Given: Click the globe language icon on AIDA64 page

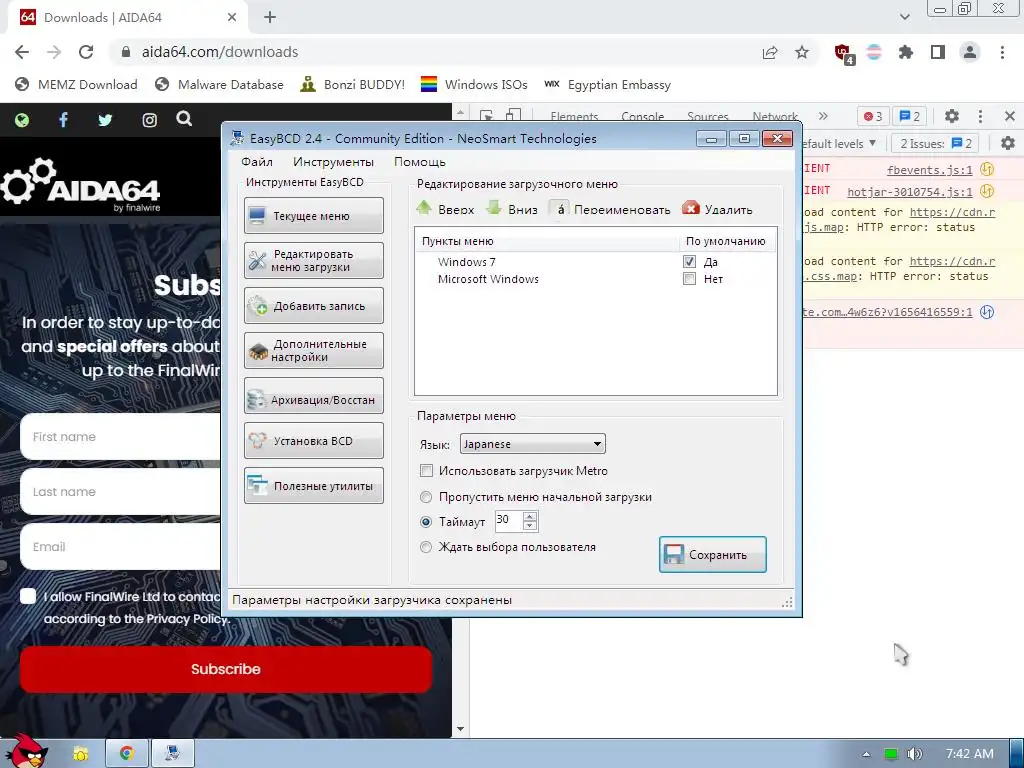Looking at the screenshot, I should click(x=22, y=120).
